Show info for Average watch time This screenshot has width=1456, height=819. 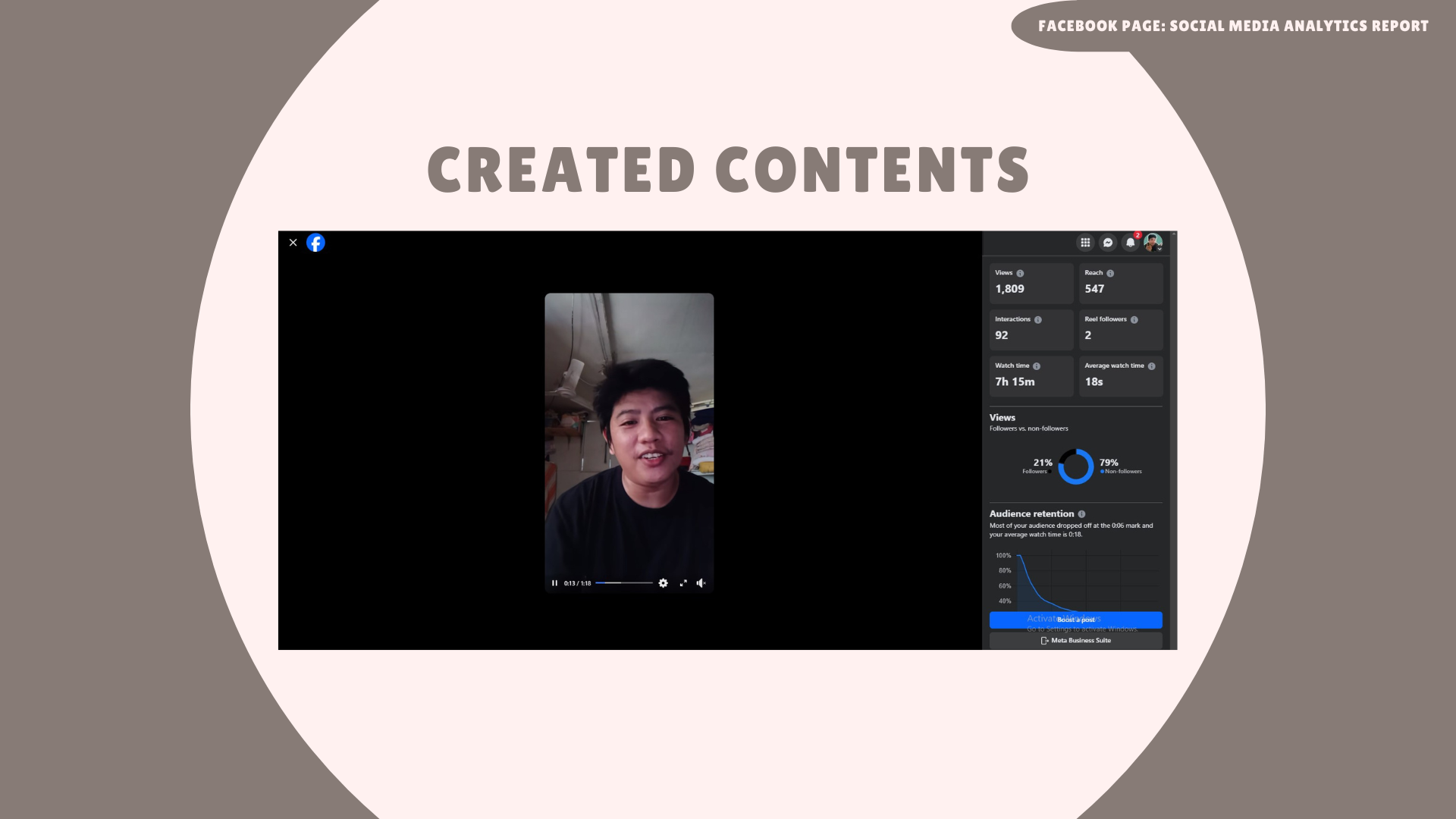click(1152, 366)
